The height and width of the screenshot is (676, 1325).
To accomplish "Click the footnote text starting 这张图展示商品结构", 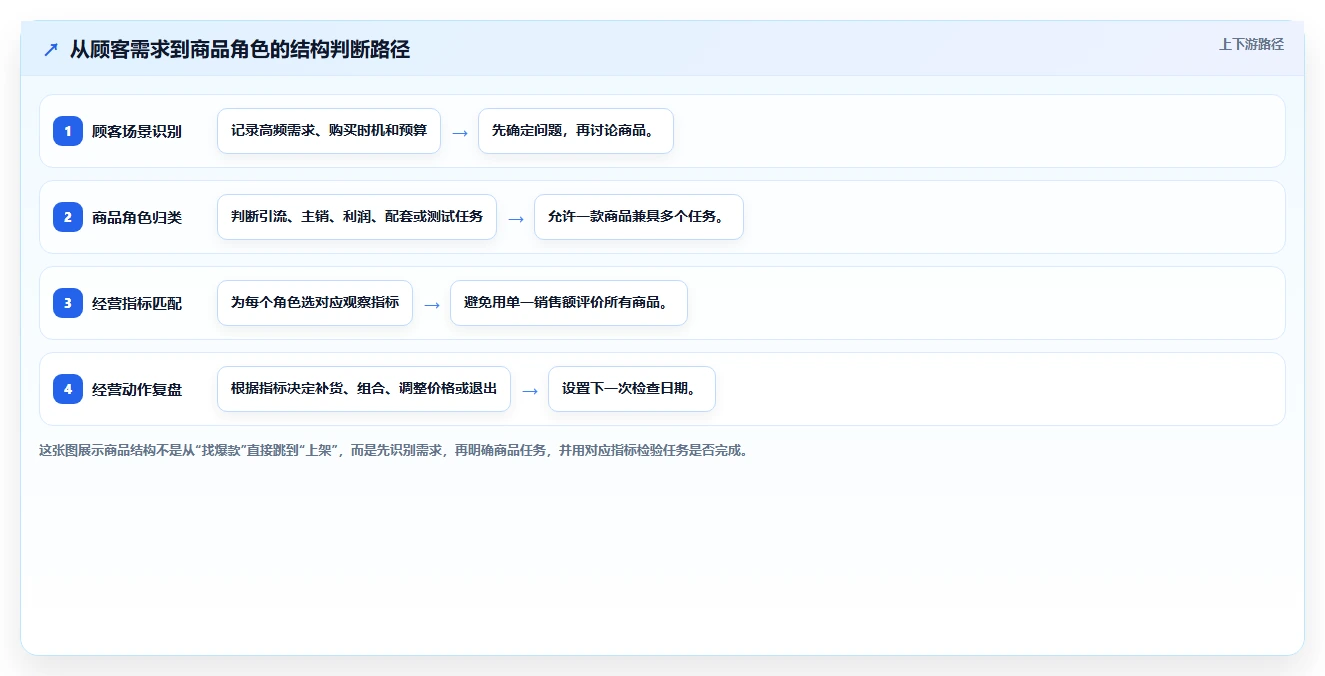I will point(394,450).
